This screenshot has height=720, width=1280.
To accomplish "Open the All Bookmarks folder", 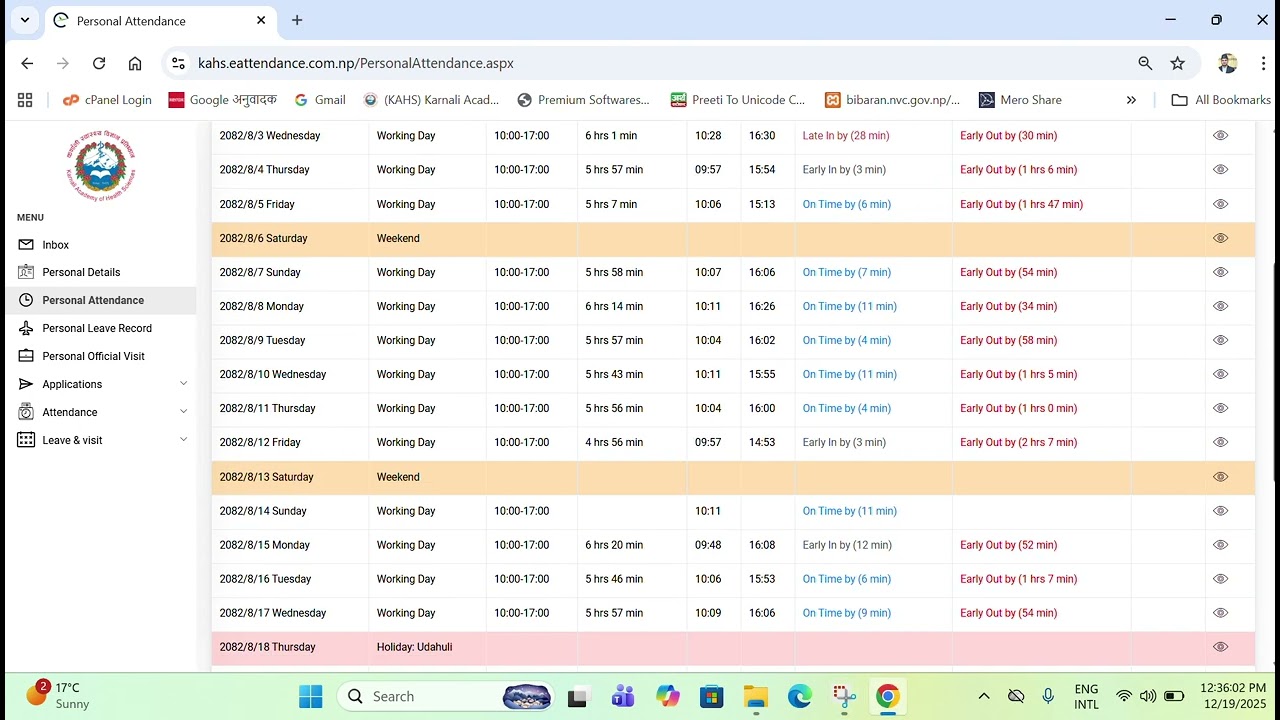I will [1221, 100].
